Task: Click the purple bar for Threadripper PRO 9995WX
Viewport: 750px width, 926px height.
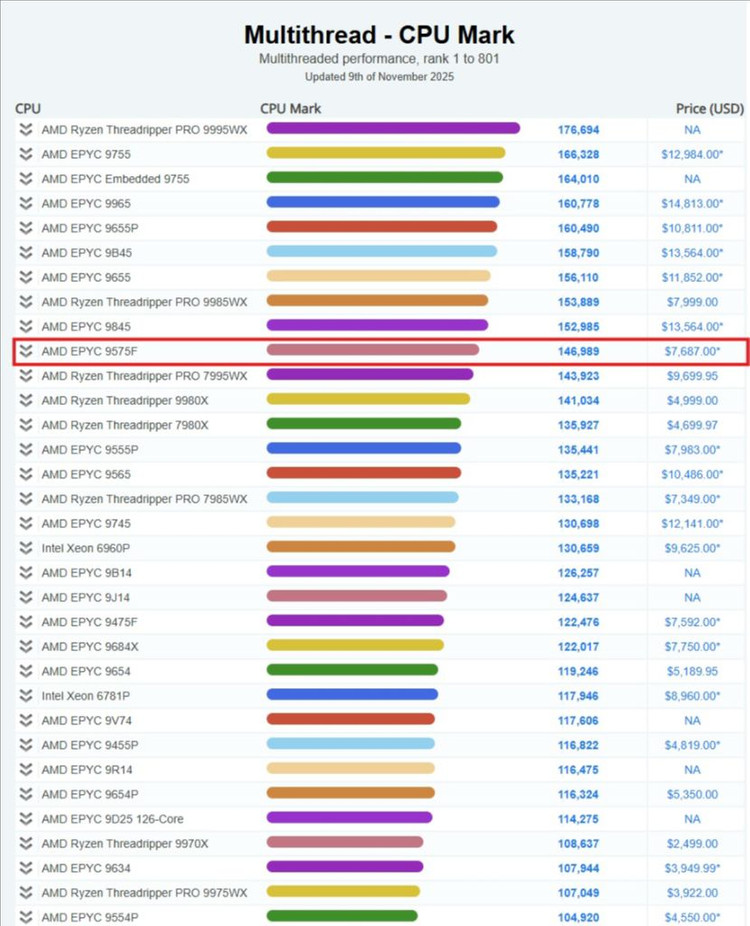Action: click(393, 129)
